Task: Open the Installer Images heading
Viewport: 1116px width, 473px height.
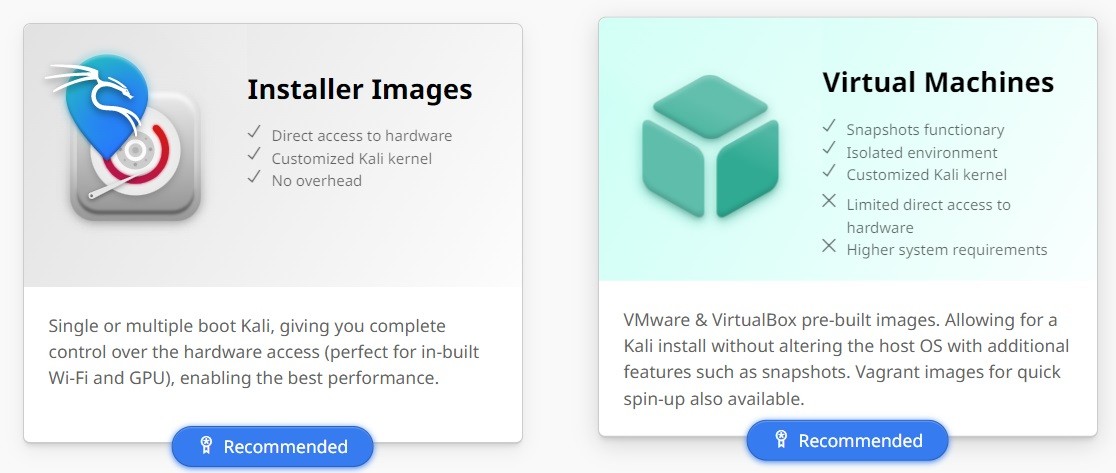Action: pos(359,89)
